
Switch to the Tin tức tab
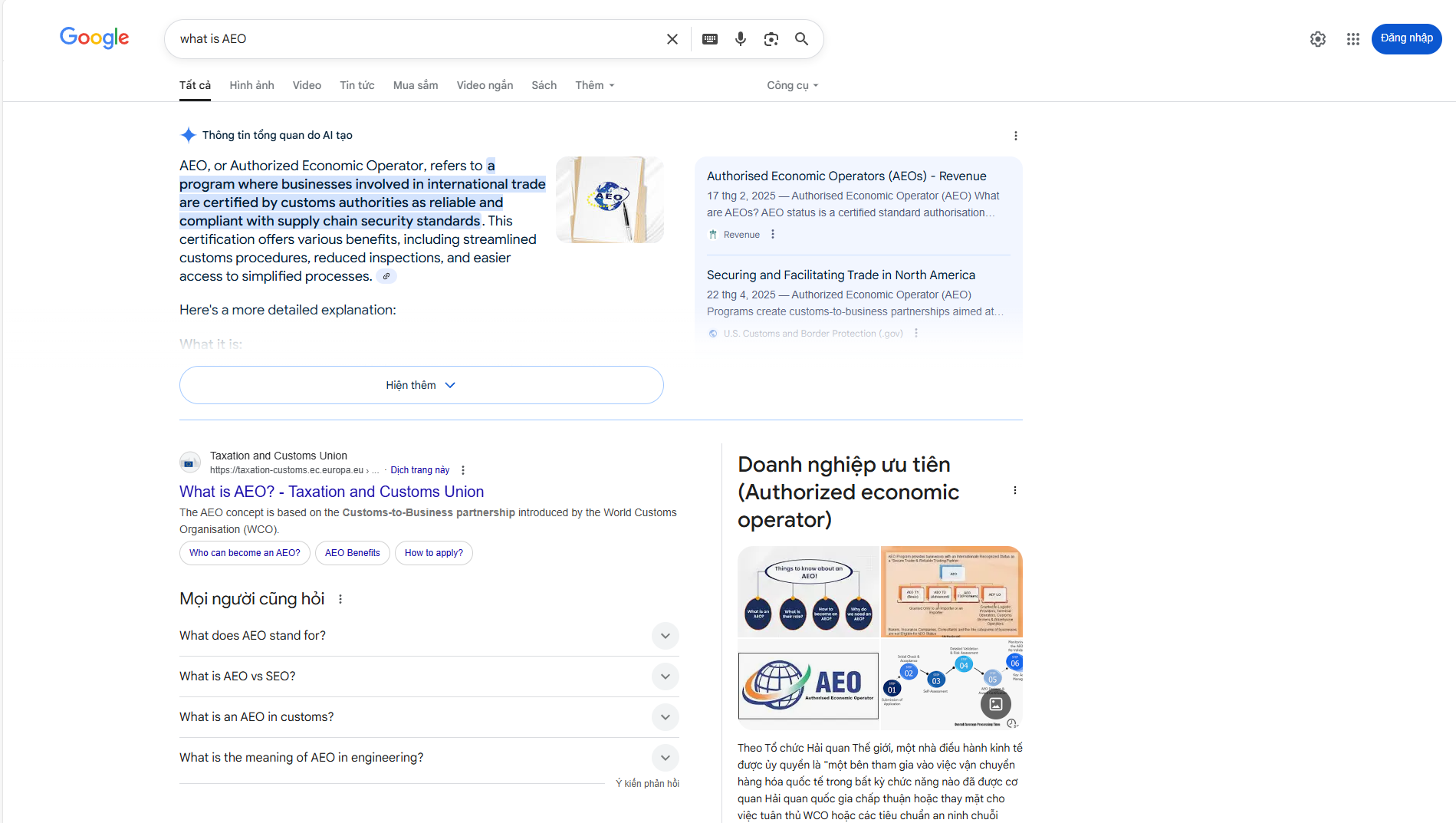pyautogui.click(x=357, y=85)
